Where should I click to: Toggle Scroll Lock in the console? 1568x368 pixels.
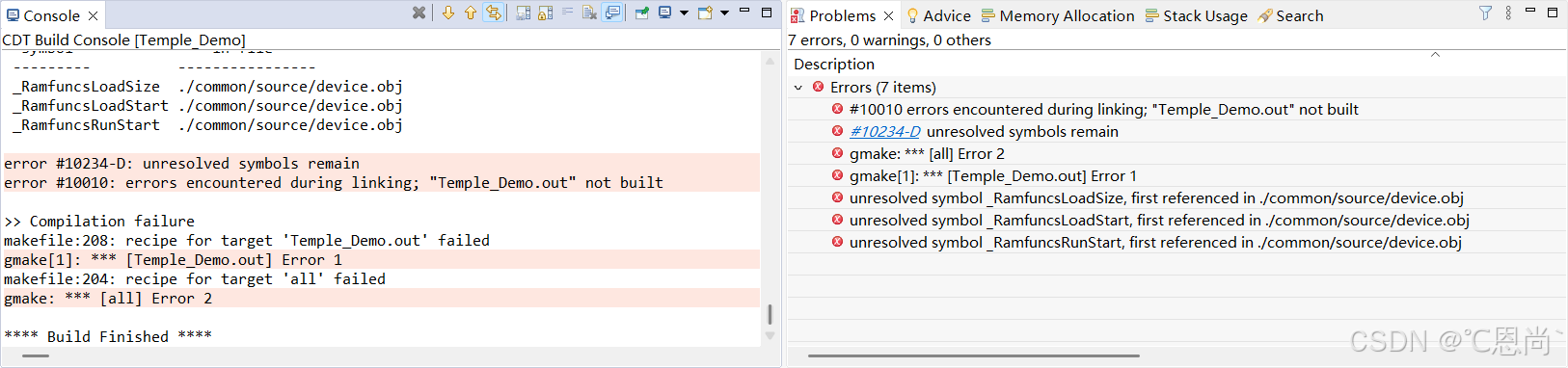[x=546, y=13]
